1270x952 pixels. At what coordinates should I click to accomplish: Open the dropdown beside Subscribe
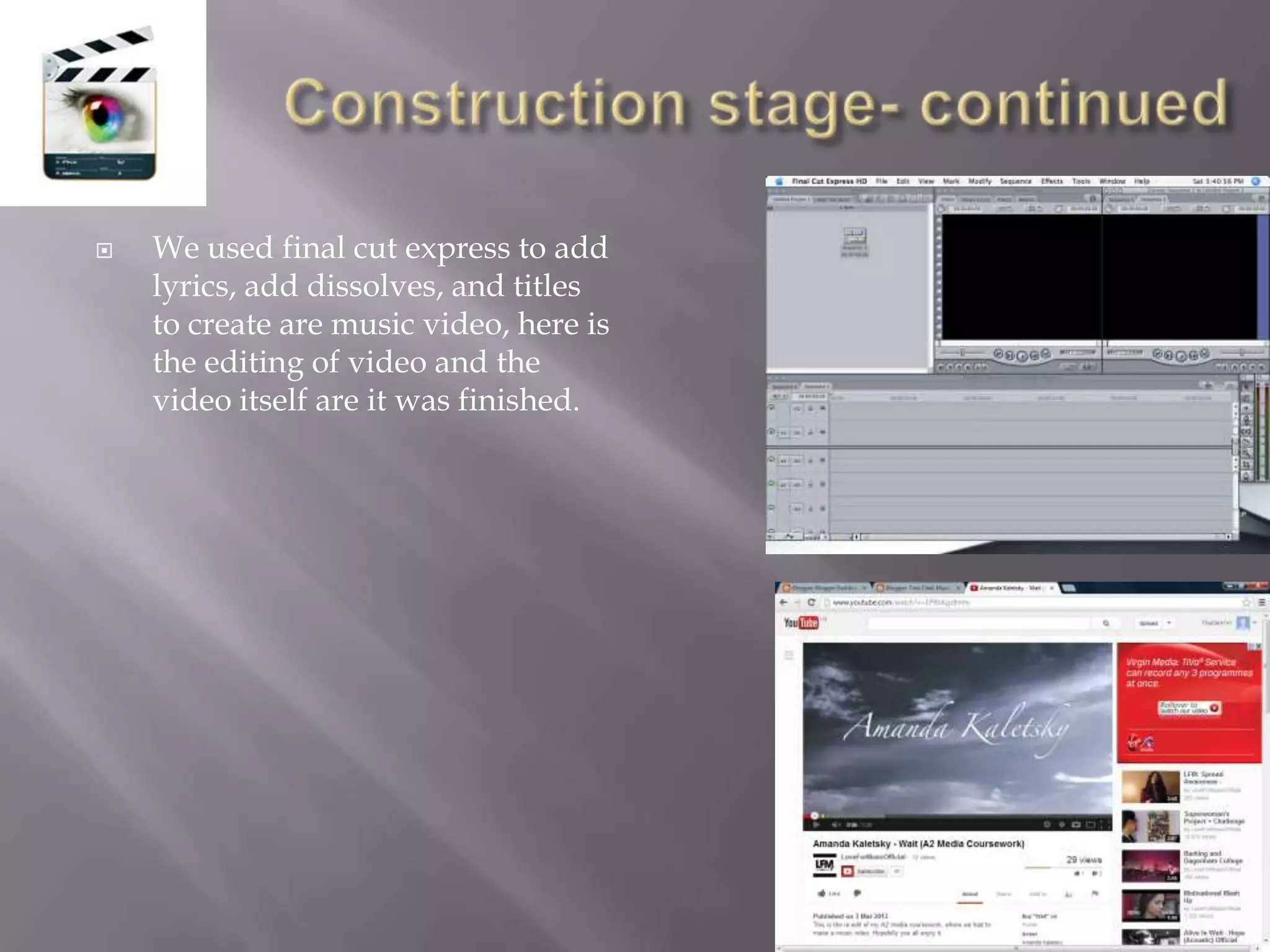(x=897, y=871)
